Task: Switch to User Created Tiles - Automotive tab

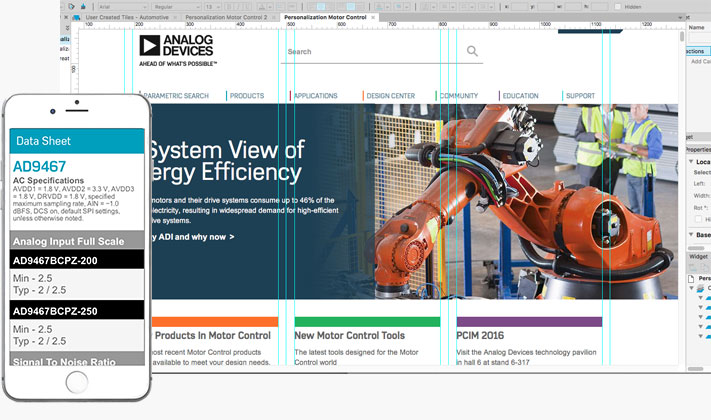Action: [x=124, y=18]
